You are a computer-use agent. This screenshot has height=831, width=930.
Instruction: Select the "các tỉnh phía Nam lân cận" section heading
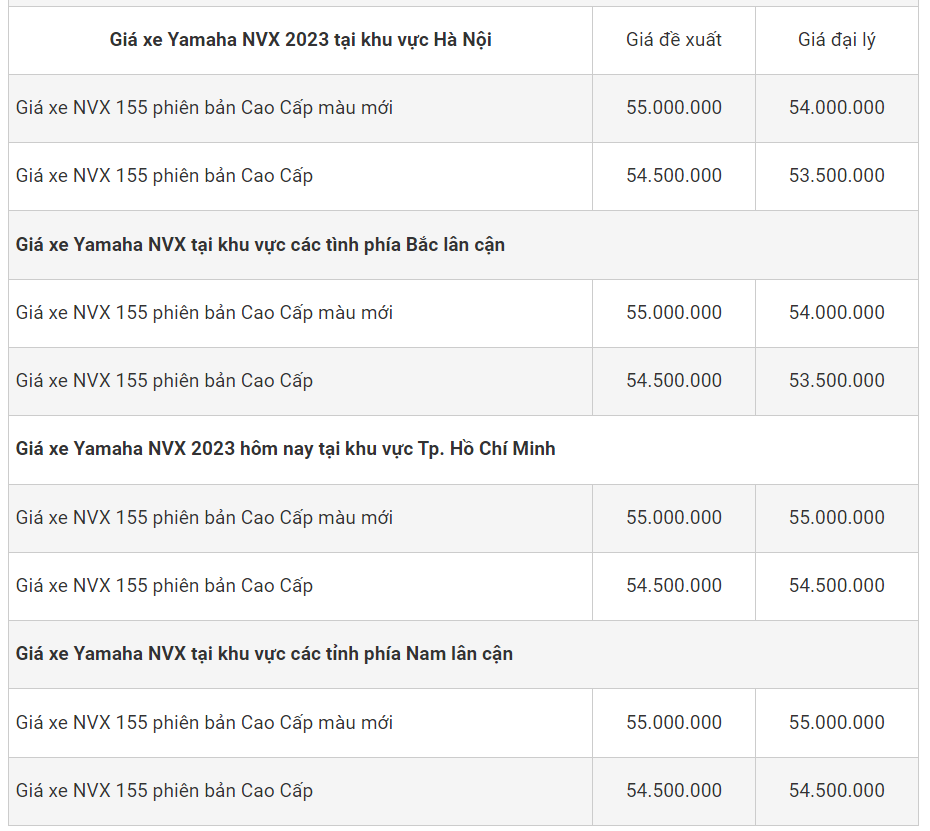pyautogui.click(x=264, y=654)
